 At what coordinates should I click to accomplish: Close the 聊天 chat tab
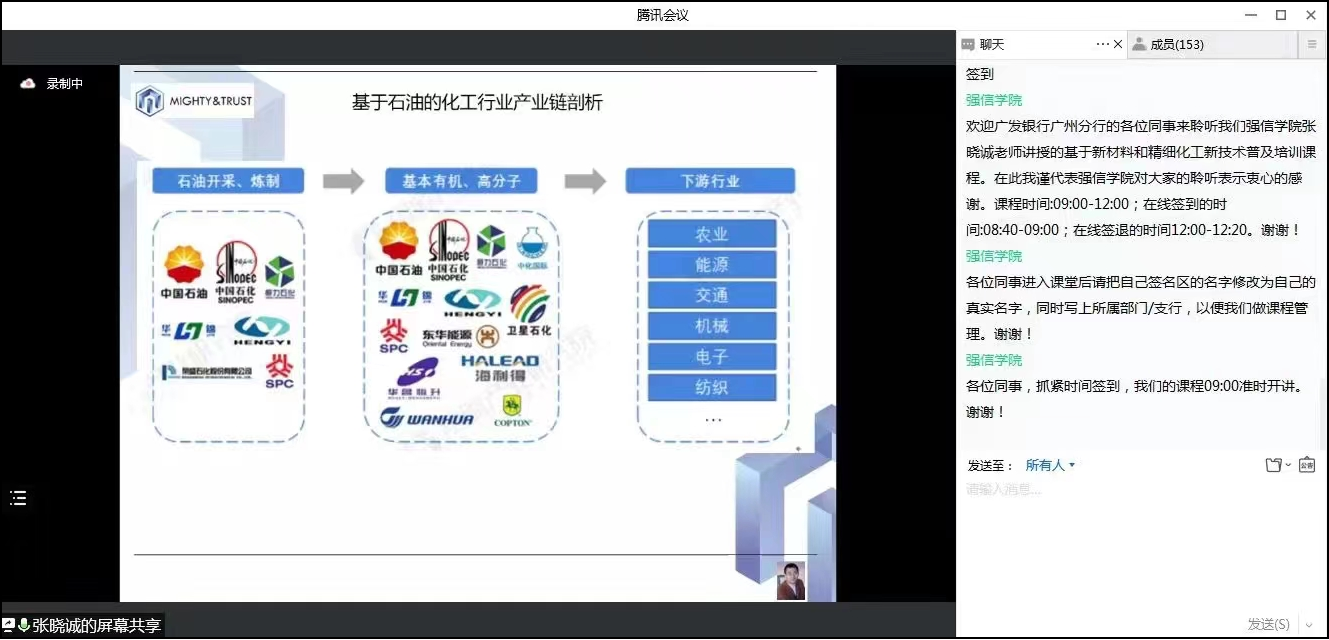(1118, 45)
